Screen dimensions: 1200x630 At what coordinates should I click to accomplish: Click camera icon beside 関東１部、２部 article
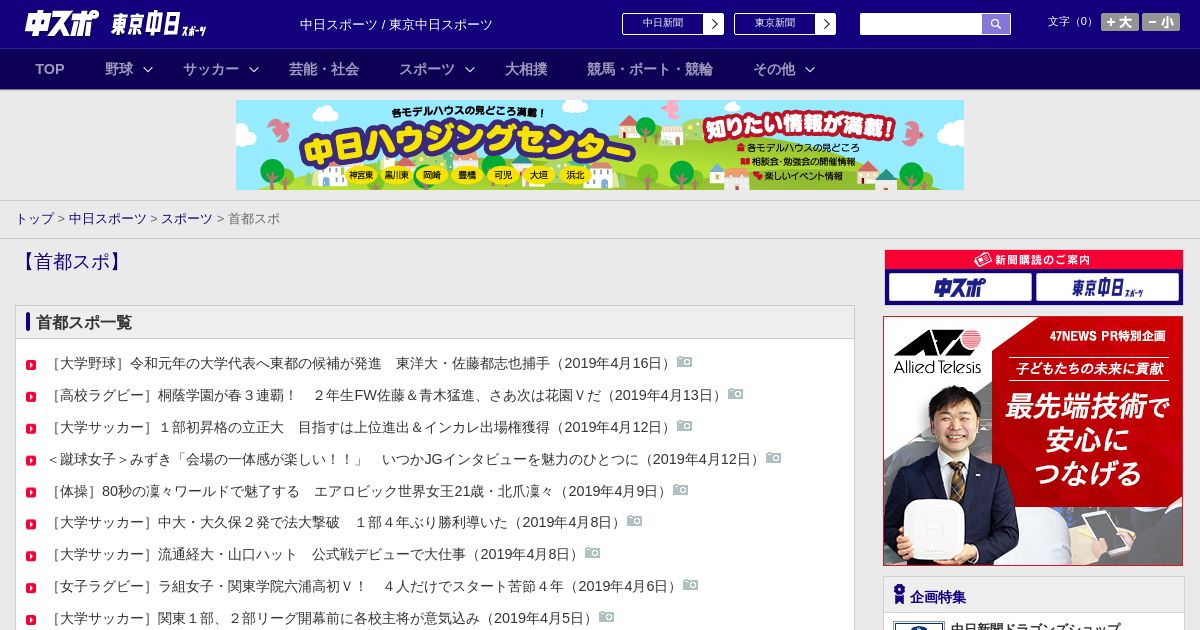[x=607, y=617]
